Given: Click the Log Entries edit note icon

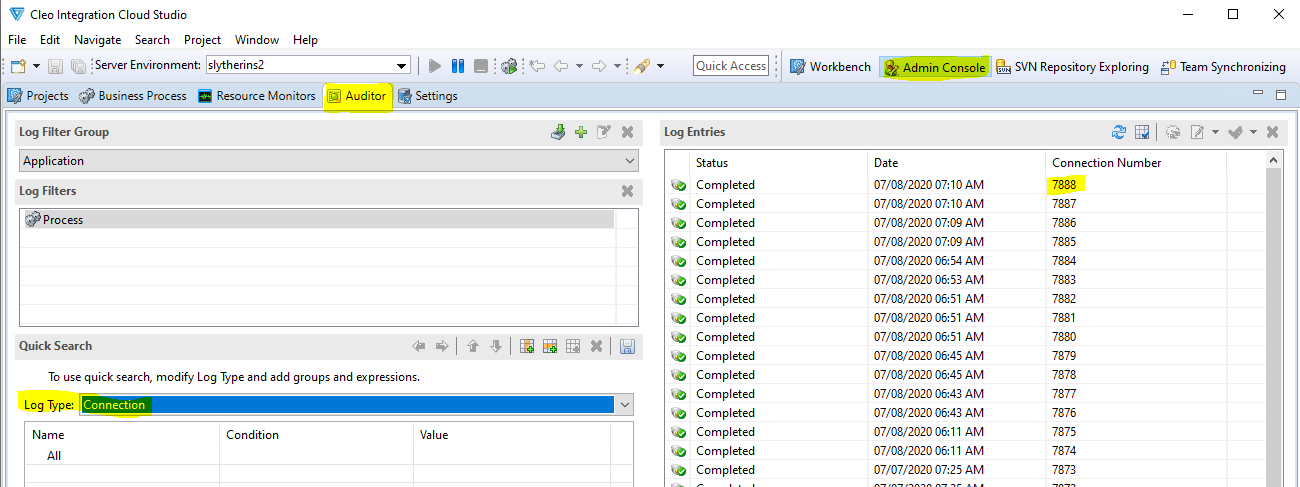Looking at the screenshot, I should (1198, 132).
